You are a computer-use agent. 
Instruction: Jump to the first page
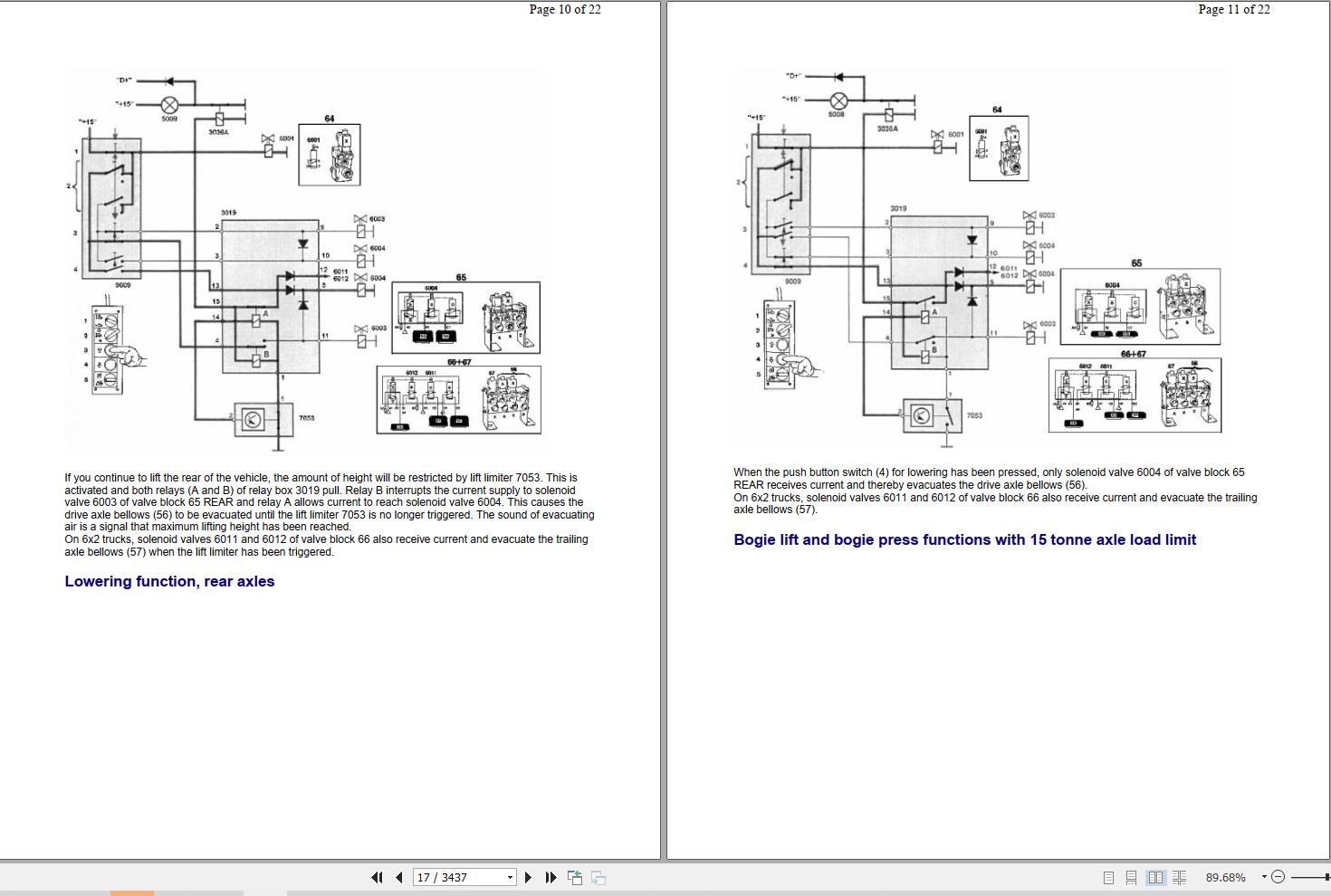pos(377,877)
